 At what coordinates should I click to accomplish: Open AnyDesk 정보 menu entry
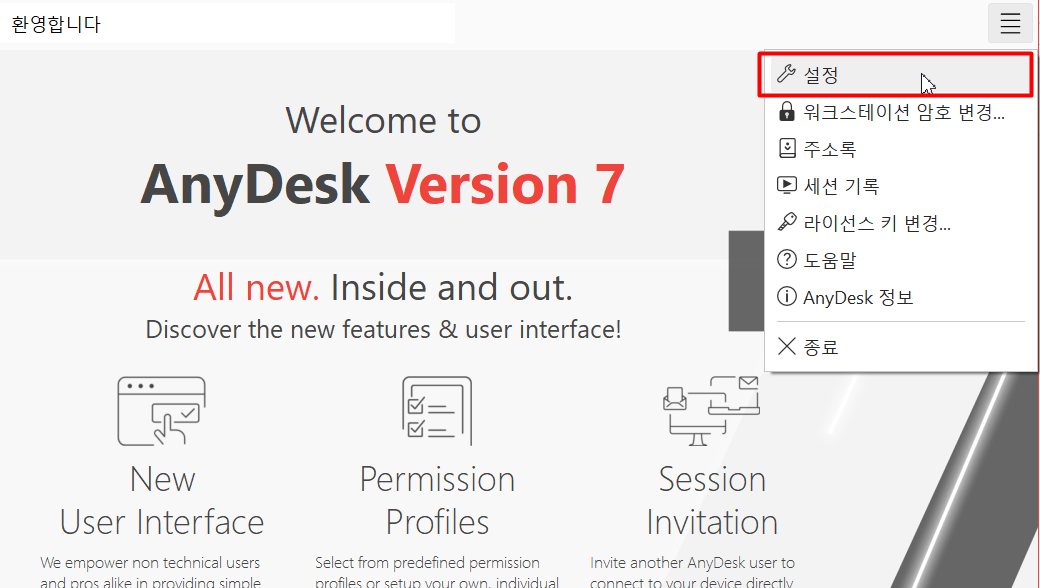[900, 297]
